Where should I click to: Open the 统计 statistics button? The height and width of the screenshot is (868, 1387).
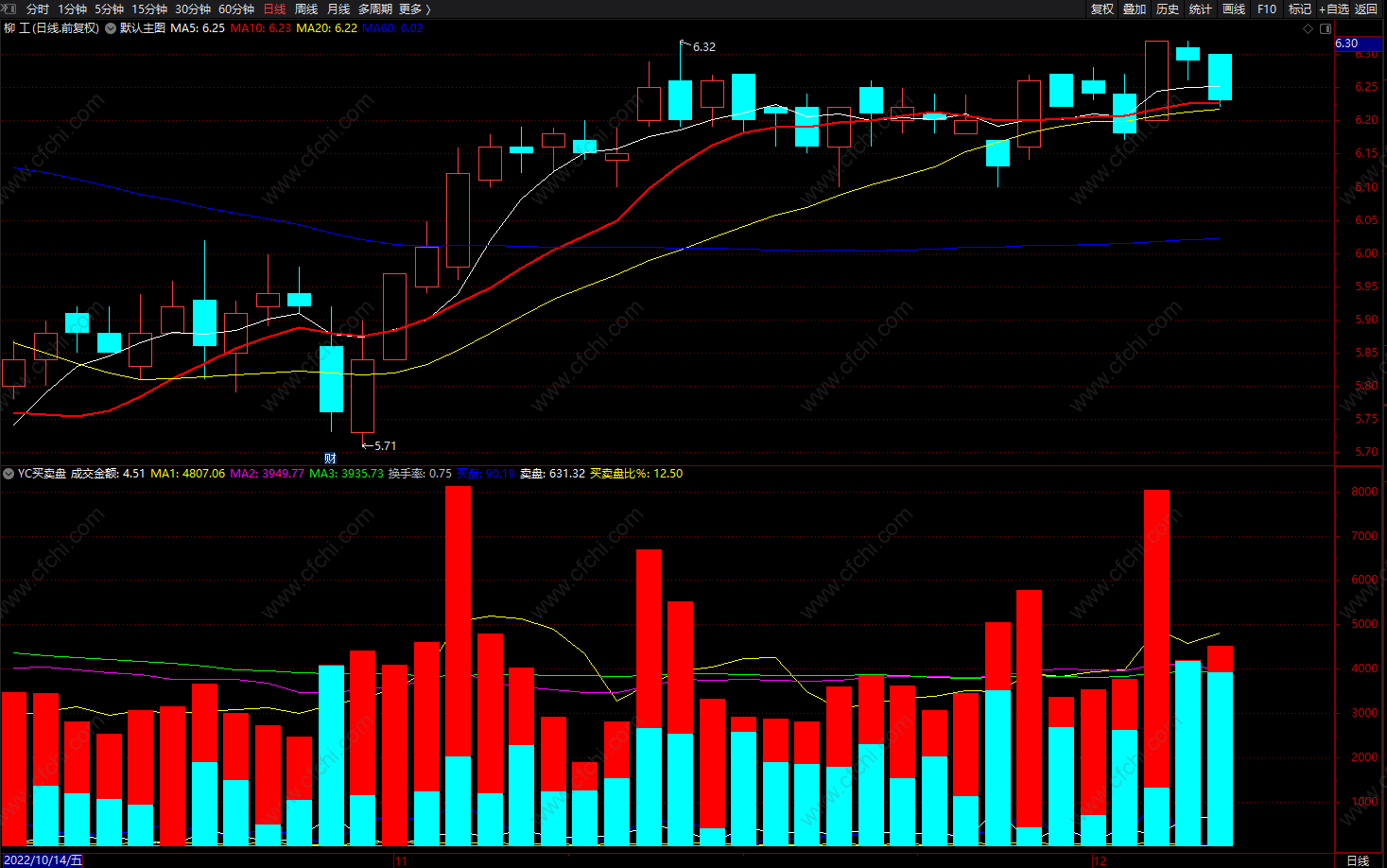(x=1201, y=9)
